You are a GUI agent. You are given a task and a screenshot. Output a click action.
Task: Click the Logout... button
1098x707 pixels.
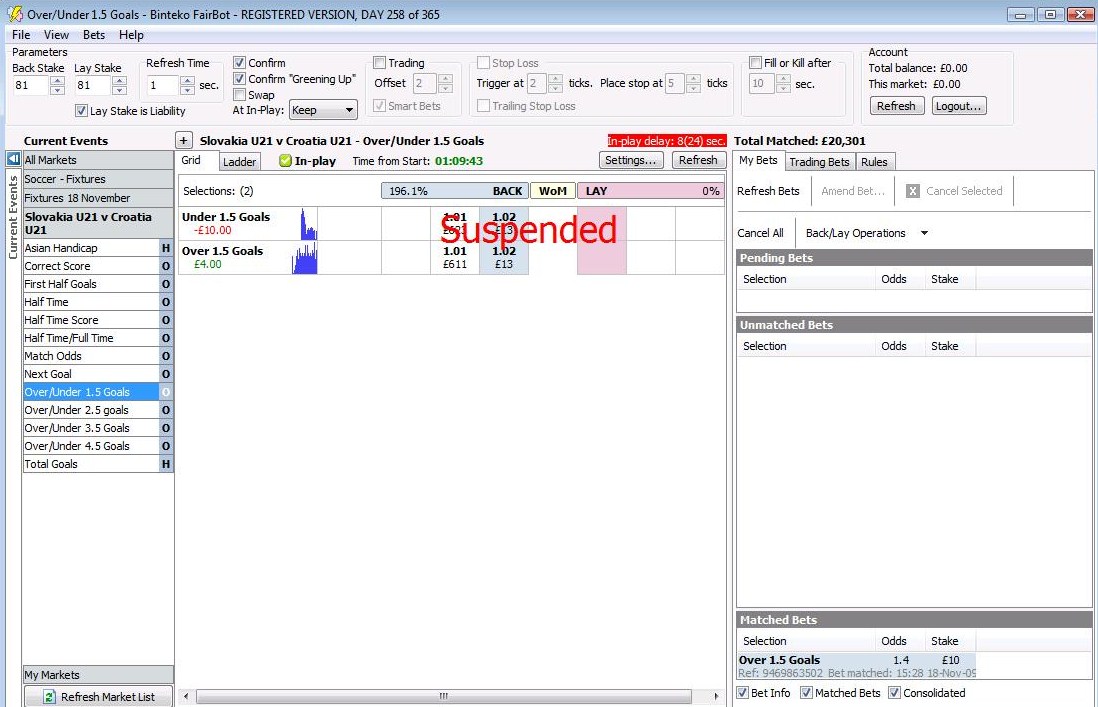coord(959,106)
